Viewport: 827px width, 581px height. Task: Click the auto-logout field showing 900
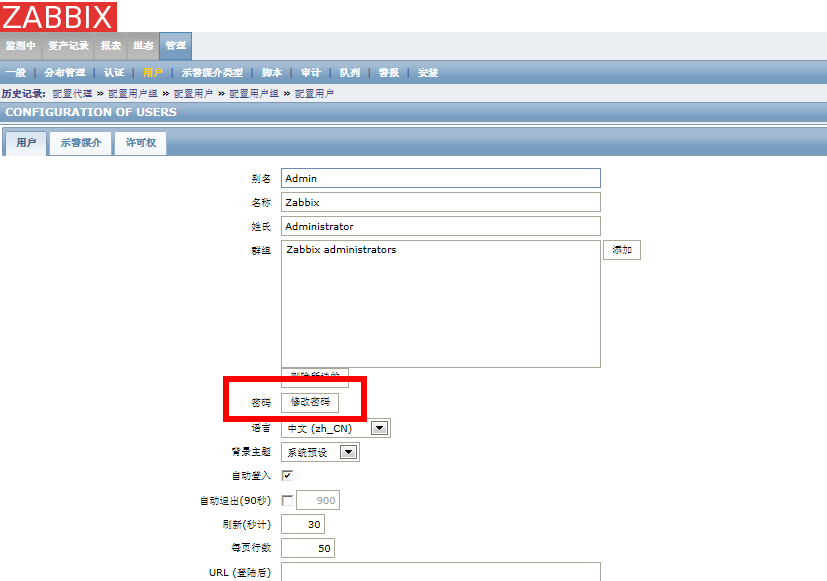coord(318,500)
